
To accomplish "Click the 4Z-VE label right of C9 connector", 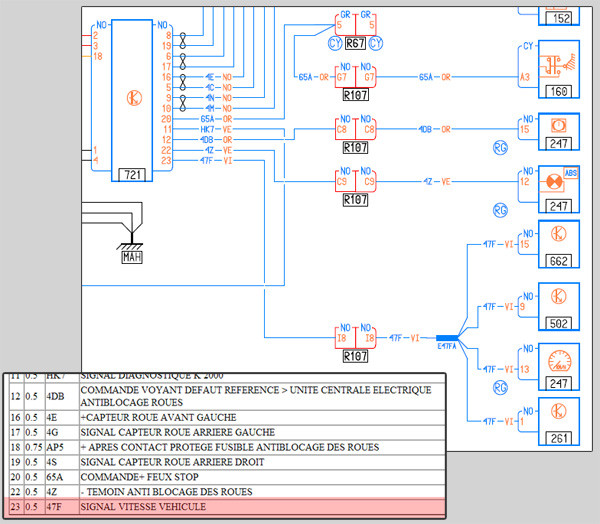I will (437, 181).
